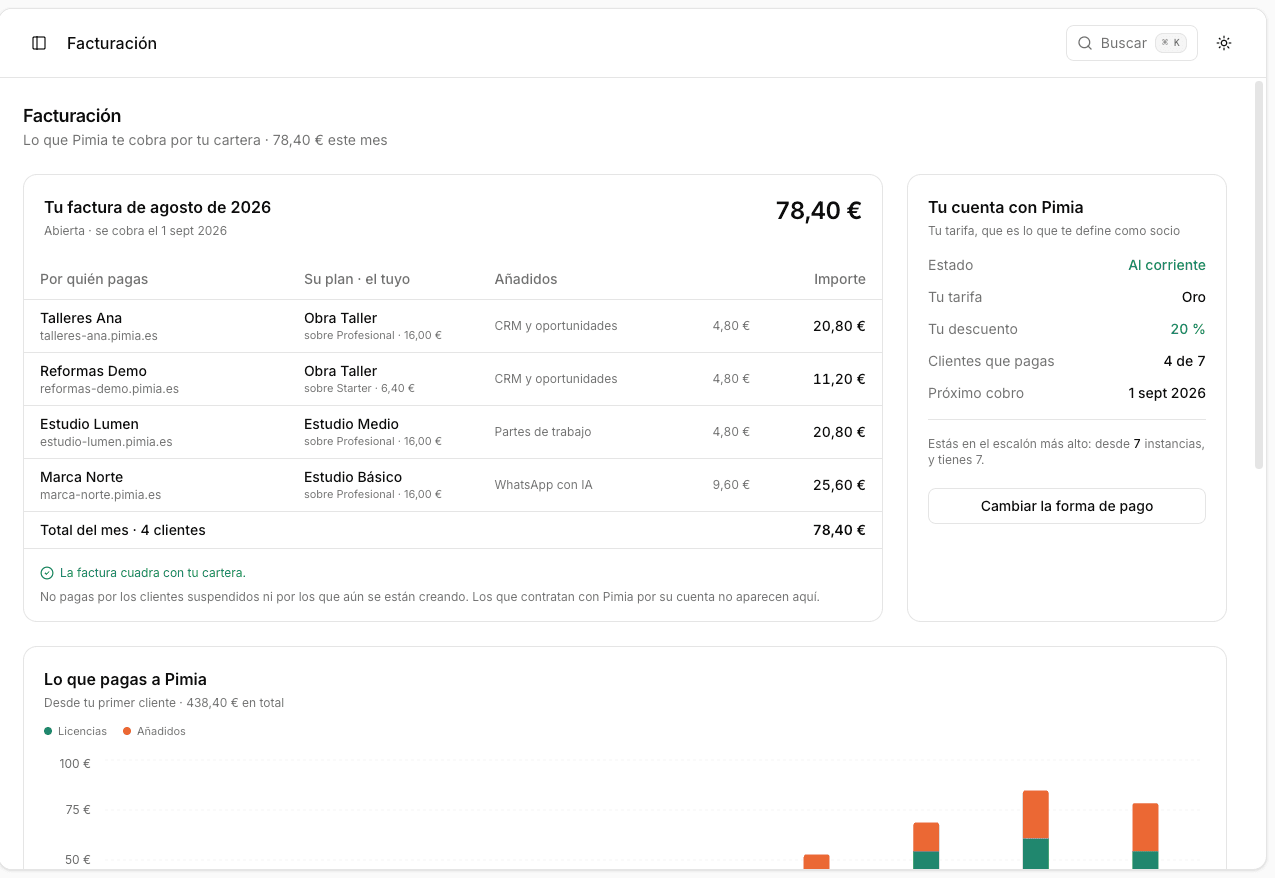The width and height of the screenshot is (1275, 878).
Task: Click the 'Por quién pagas' column header
Action: pyautogui.click(x=94, y=279)
